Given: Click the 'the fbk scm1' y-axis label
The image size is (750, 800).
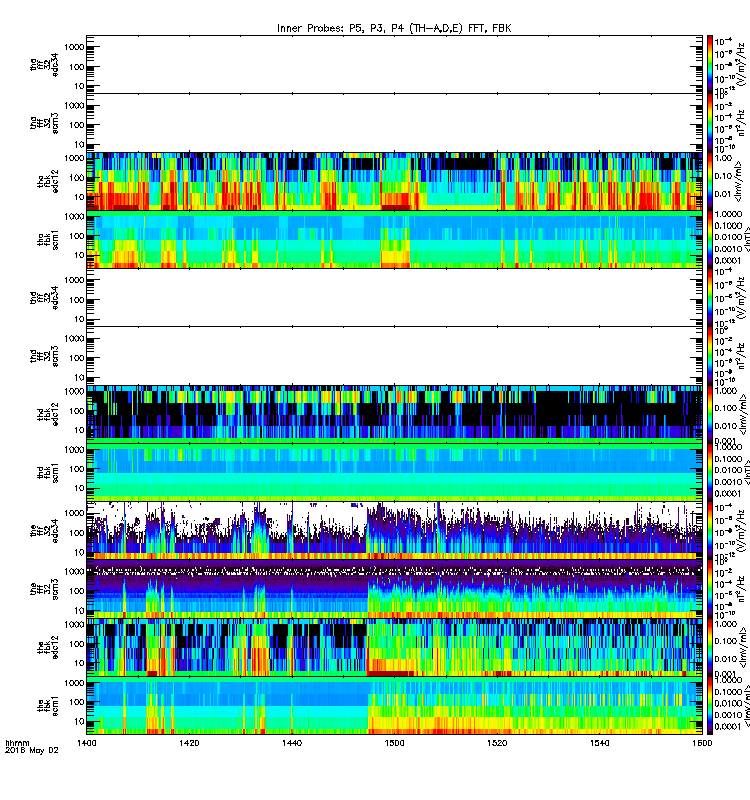Looking at the screenshot, I should click(x=48, y=706).
